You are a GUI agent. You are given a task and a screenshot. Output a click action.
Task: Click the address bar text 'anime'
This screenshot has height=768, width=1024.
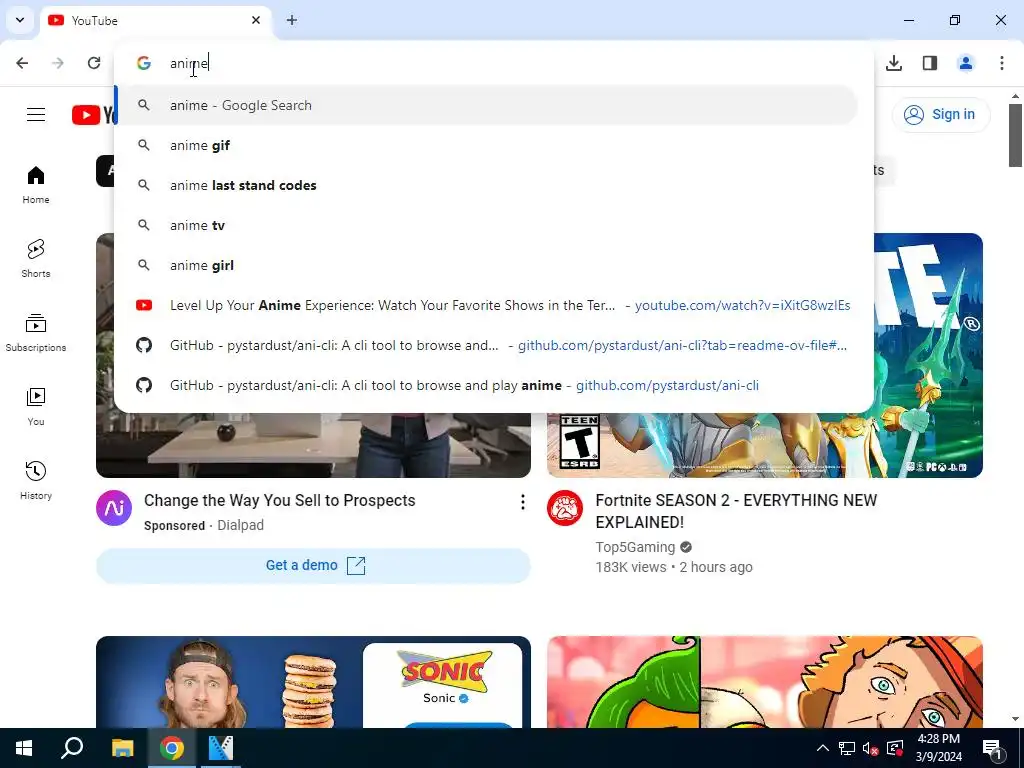(188, 63)
